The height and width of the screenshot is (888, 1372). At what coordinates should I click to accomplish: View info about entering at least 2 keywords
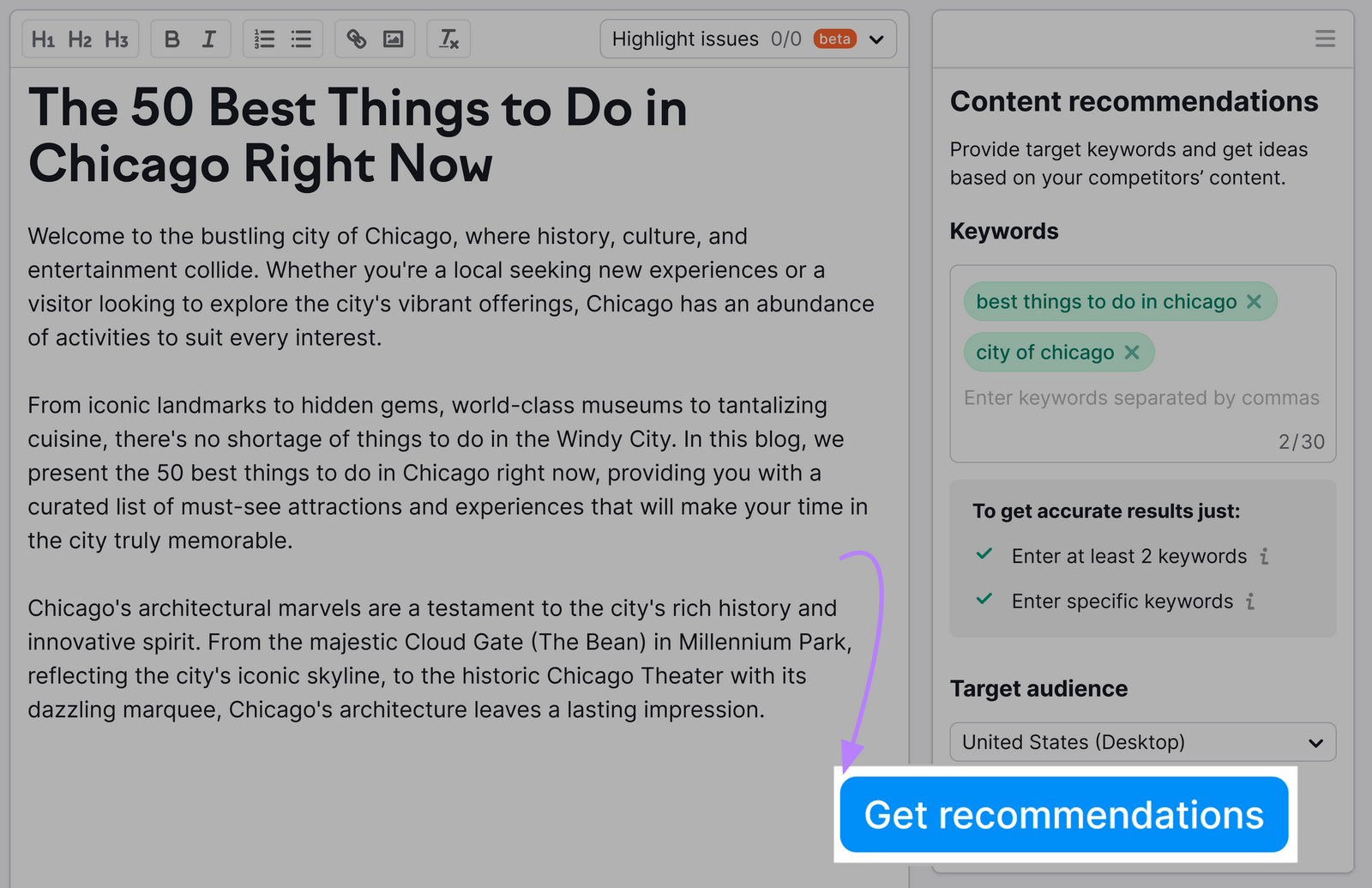point(1263,556)
